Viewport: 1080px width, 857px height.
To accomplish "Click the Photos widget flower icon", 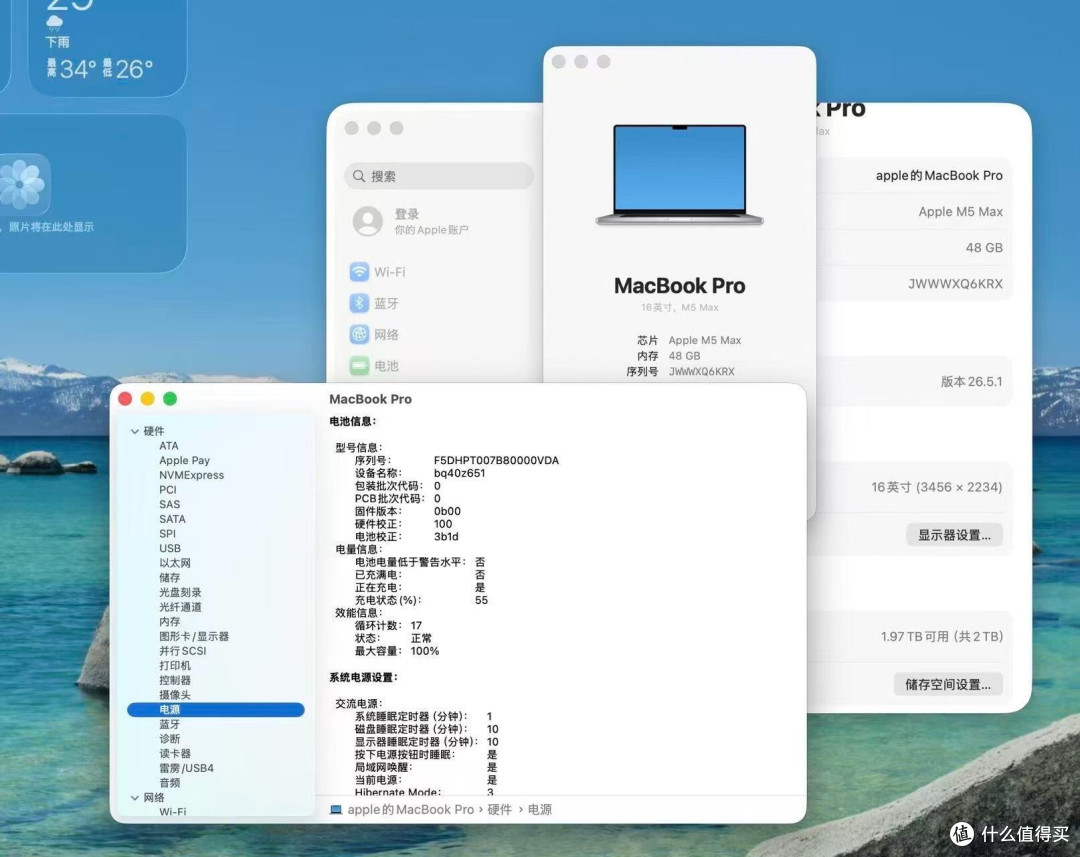I will coord(23,185).
